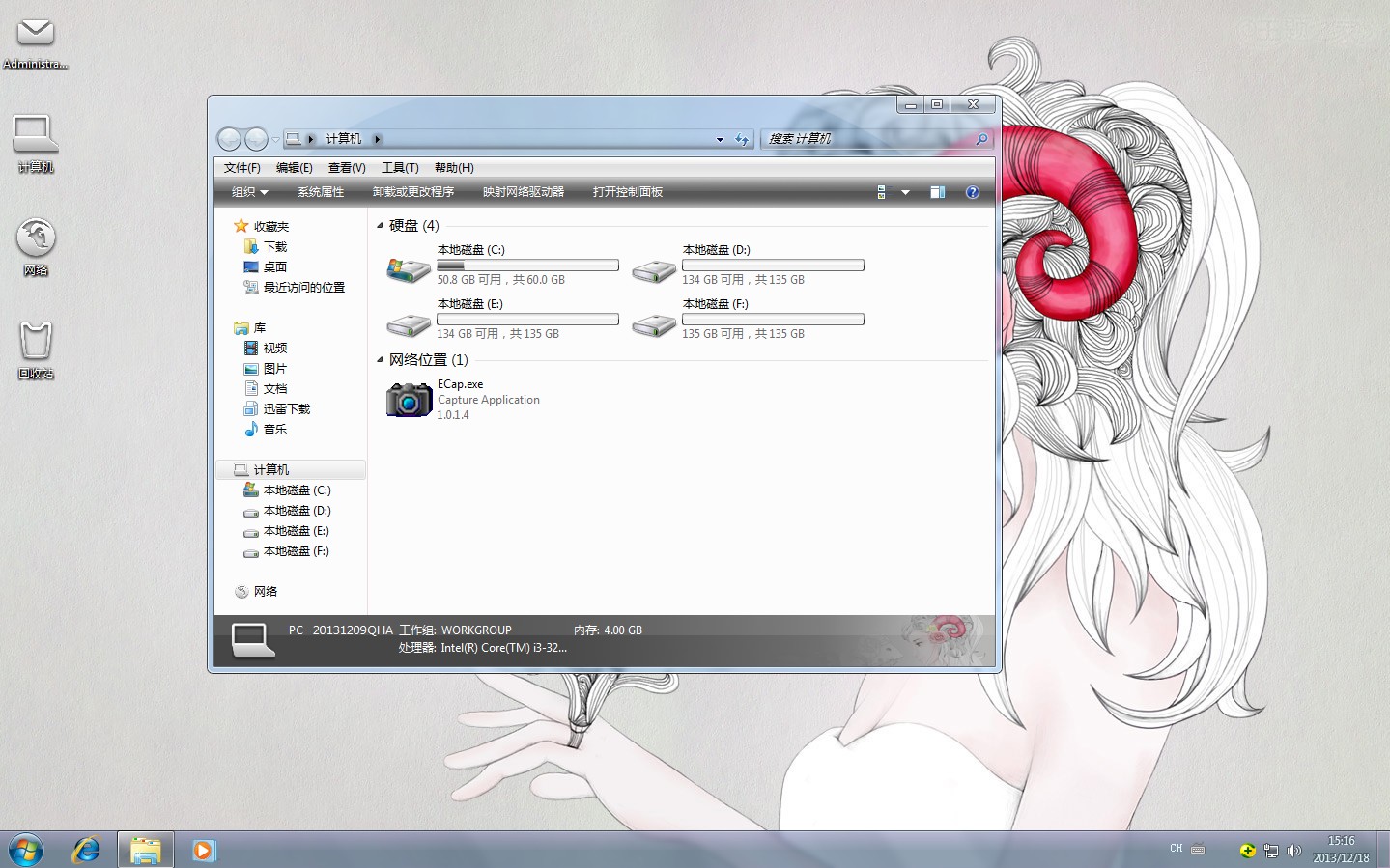Launch Internet Explorer from taskbar

(x=86, y=851)
